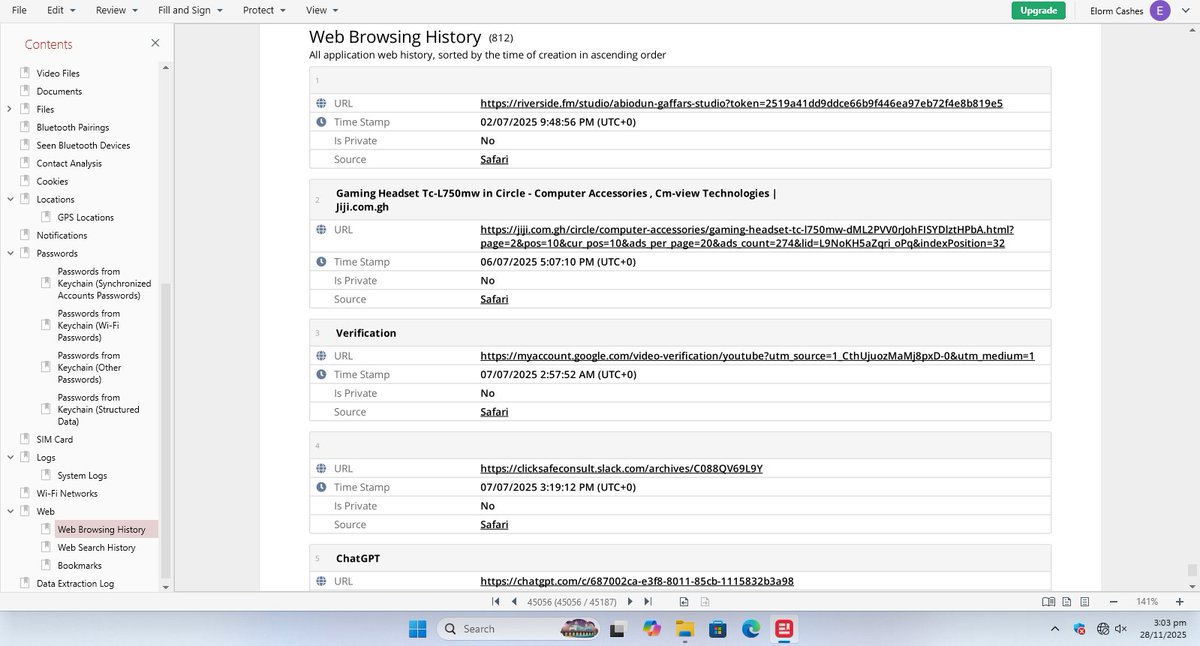1200x646 pixels.
Task: Select Bluetooth Pairings in contents
Action: pos(73,127)
